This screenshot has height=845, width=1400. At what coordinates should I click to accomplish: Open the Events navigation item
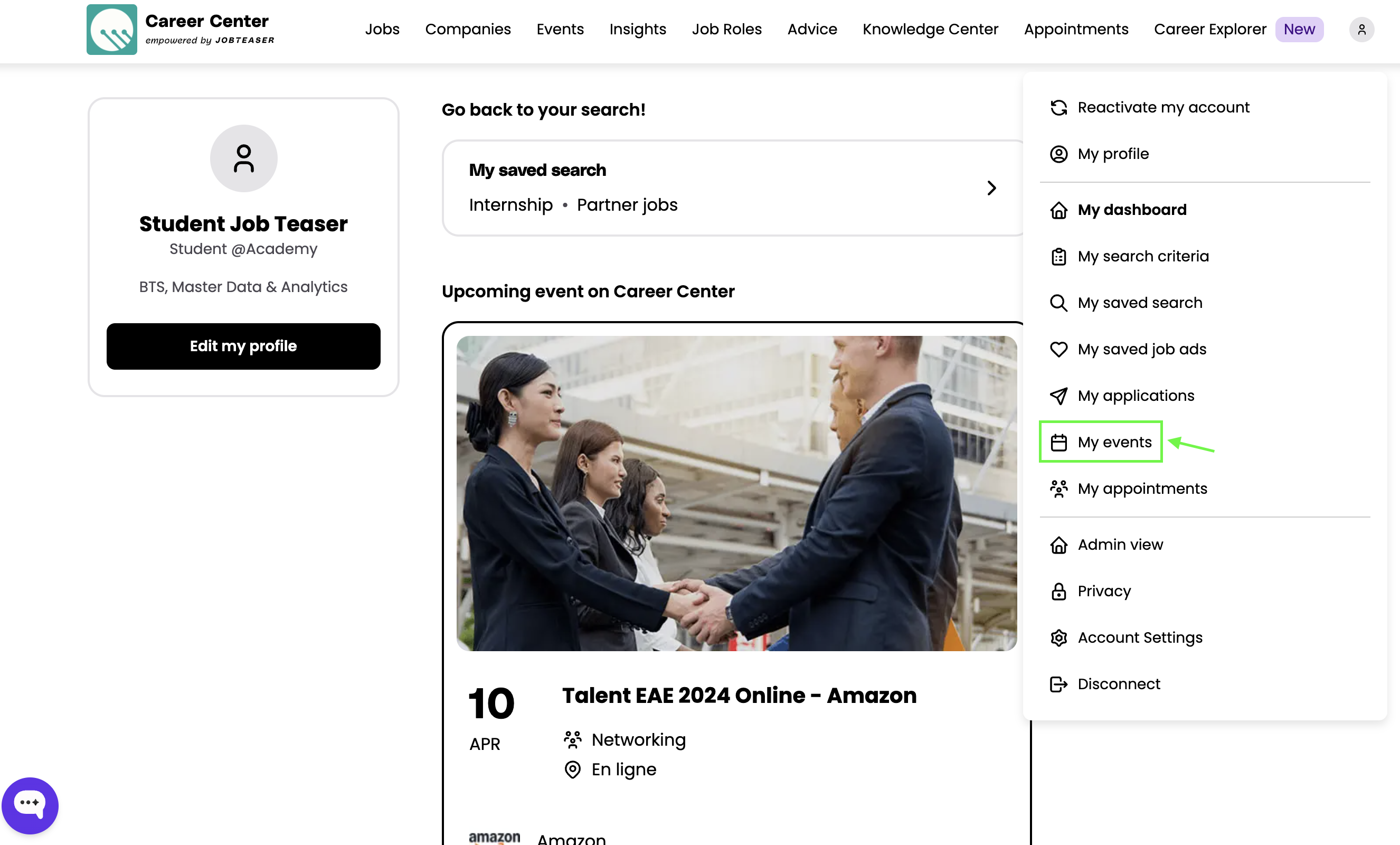pos(560,30)
